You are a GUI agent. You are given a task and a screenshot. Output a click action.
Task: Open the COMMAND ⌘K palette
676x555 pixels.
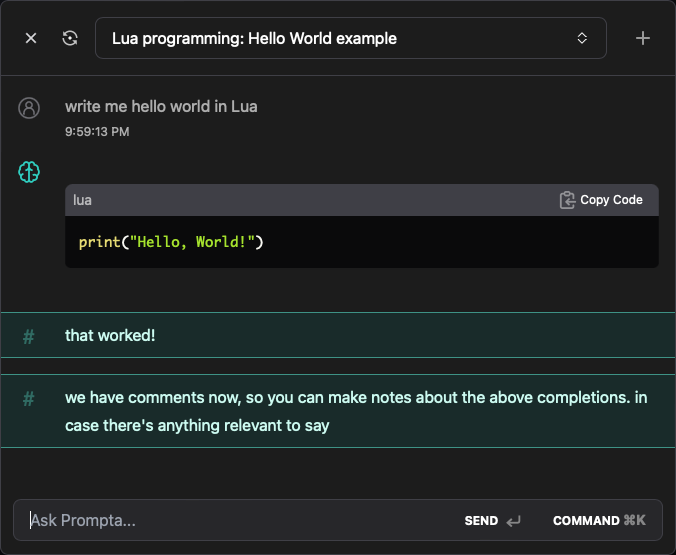coord(599,520)
